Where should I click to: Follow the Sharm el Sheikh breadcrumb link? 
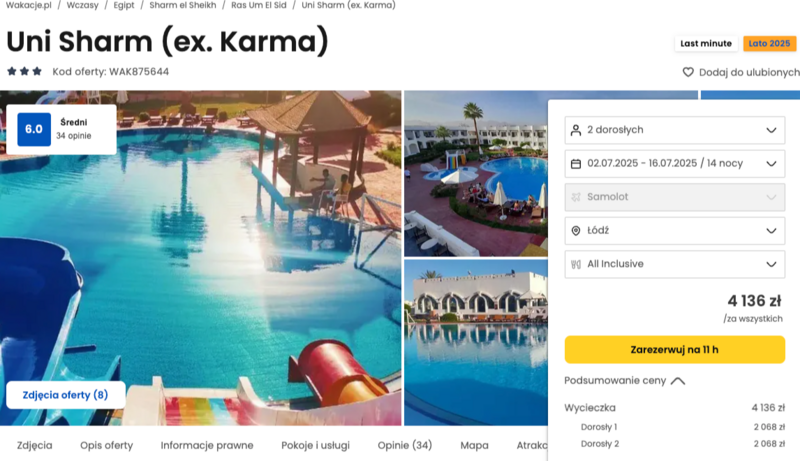tap(183, 5)
